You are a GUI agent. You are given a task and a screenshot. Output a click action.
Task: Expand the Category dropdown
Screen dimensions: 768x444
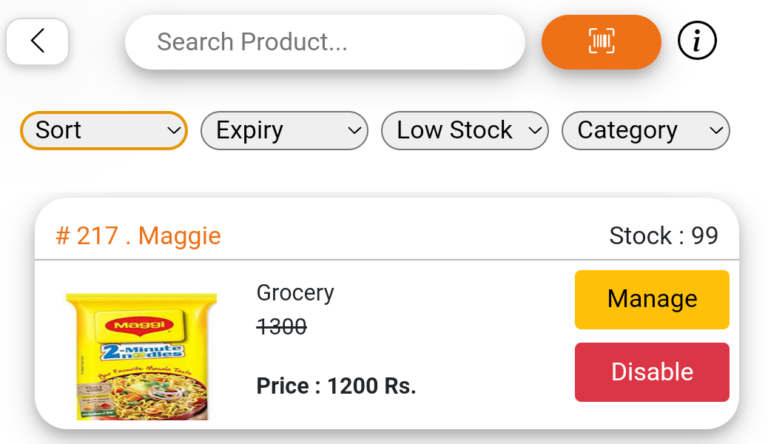pos(646,130)
